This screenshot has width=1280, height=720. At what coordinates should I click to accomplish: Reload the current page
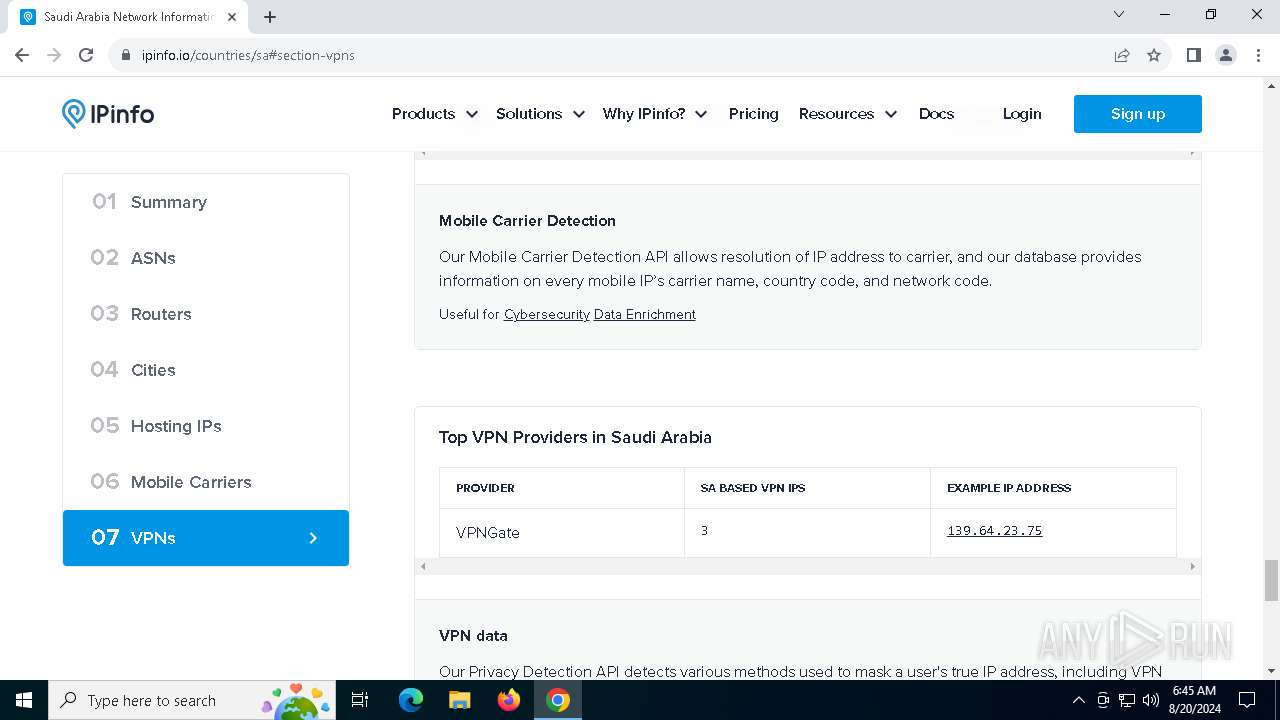86,55
